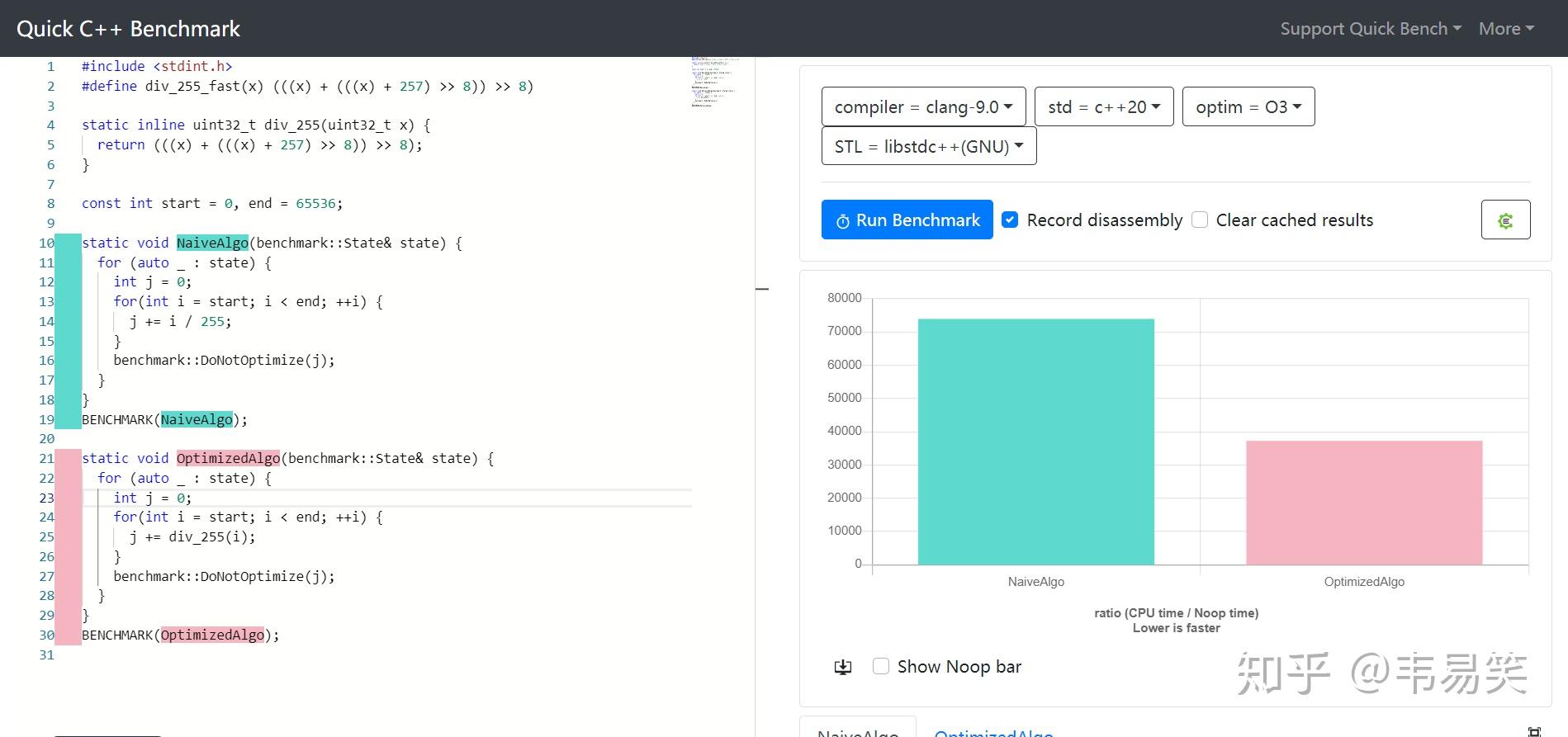The width and height of the screenshot is (1568, 737).
Task: Enable Clear cached results checkbox
Action: [x=1200, y=220]
